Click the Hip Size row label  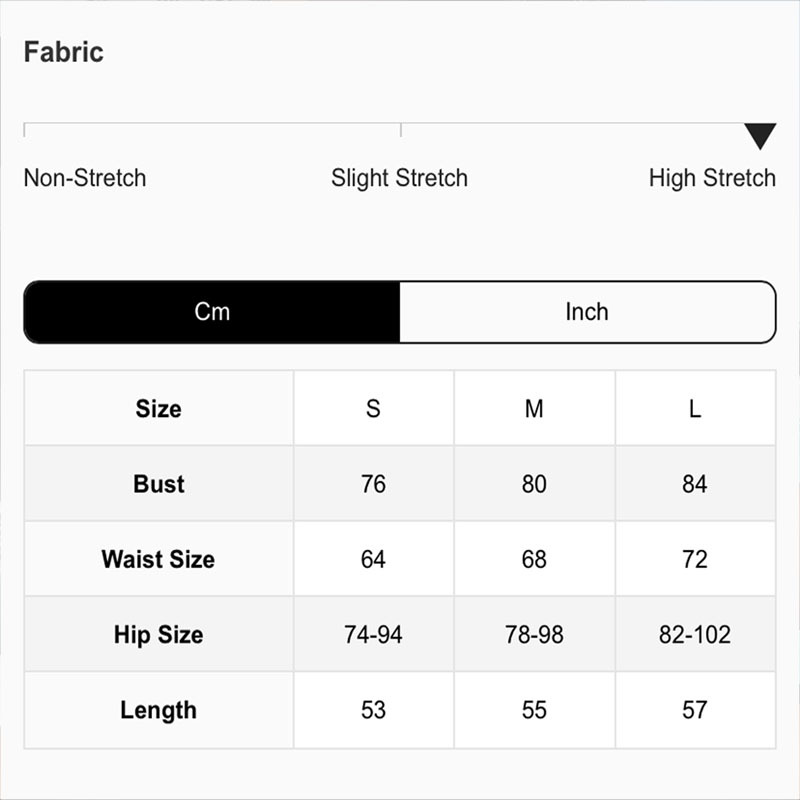pos(158,635)
